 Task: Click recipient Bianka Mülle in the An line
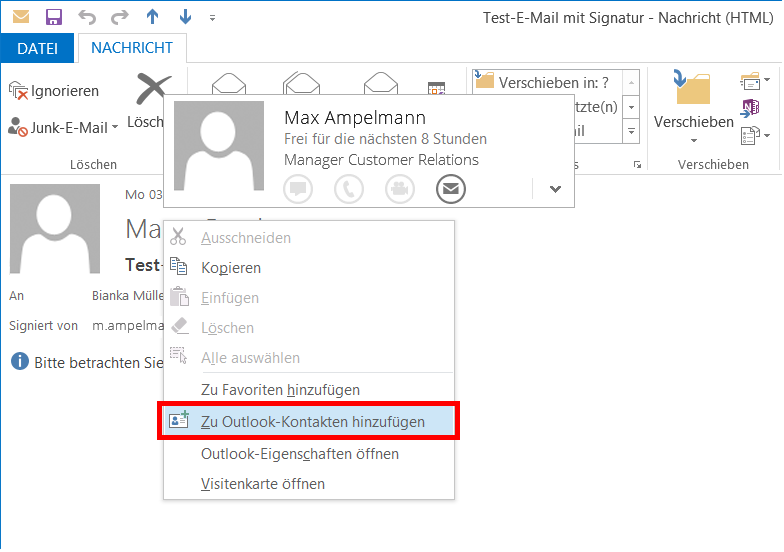[128, 296]
